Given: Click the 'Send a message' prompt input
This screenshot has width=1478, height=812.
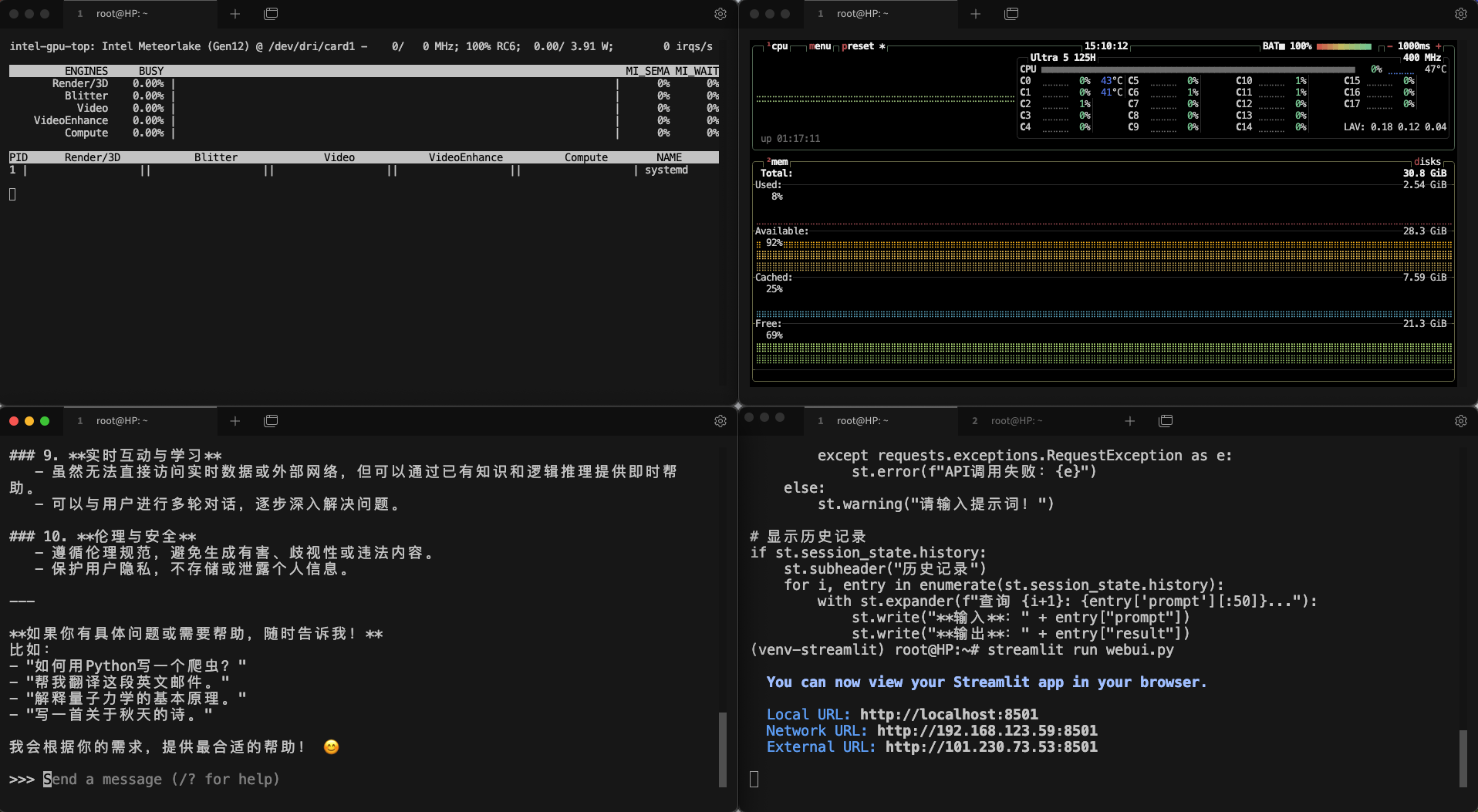Looking at the screenshot, I should (x=162, y=780).
